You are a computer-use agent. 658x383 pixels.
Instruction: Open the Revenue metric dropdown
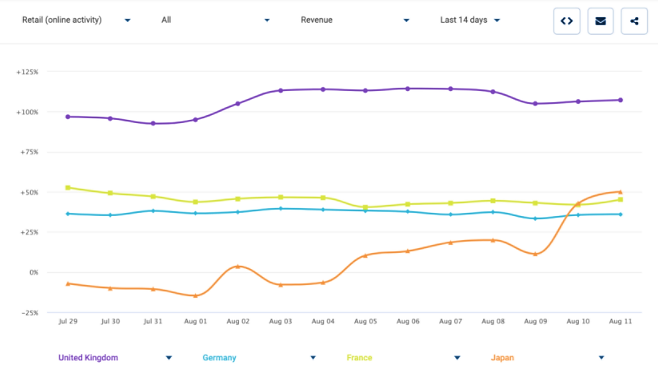[x=355, y=20]
